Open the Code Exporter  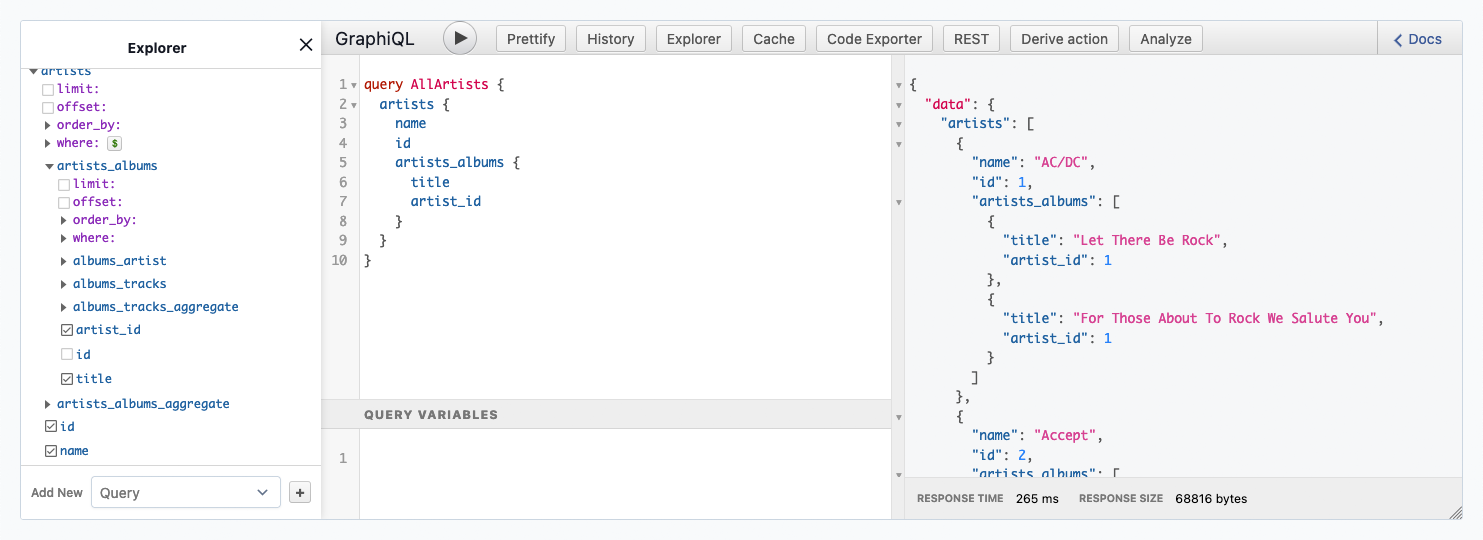(x=874, y=39)
